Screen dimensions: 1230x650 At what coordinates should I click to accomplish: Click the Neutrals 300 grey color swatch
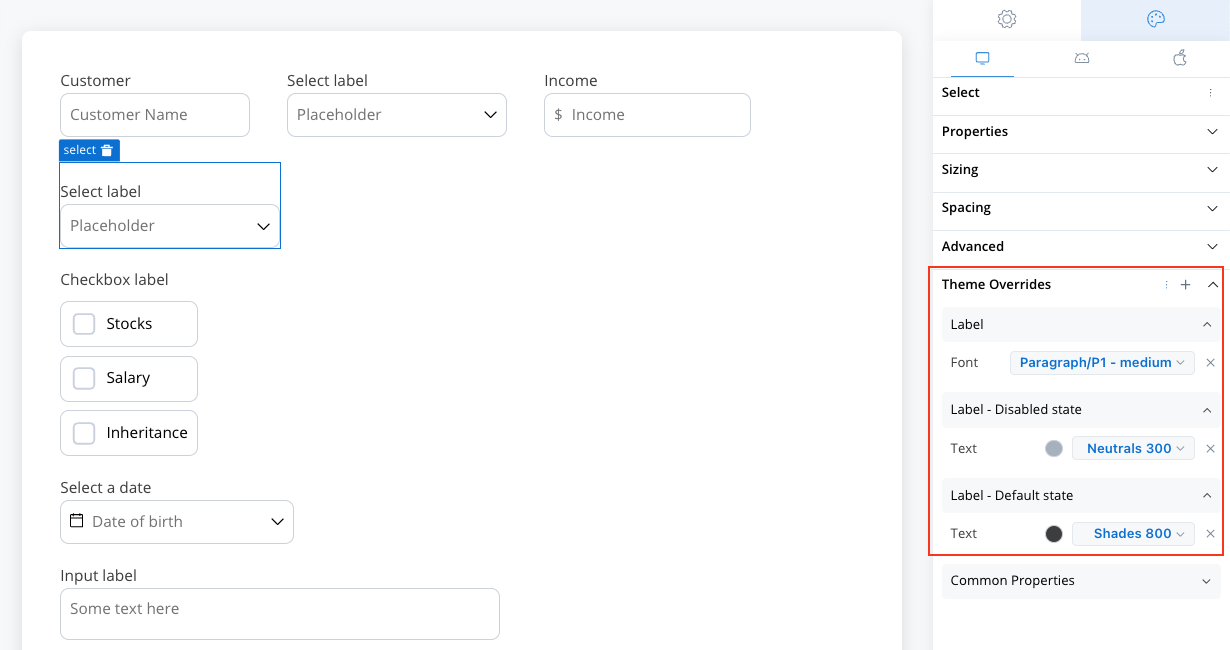[1054, 449]
